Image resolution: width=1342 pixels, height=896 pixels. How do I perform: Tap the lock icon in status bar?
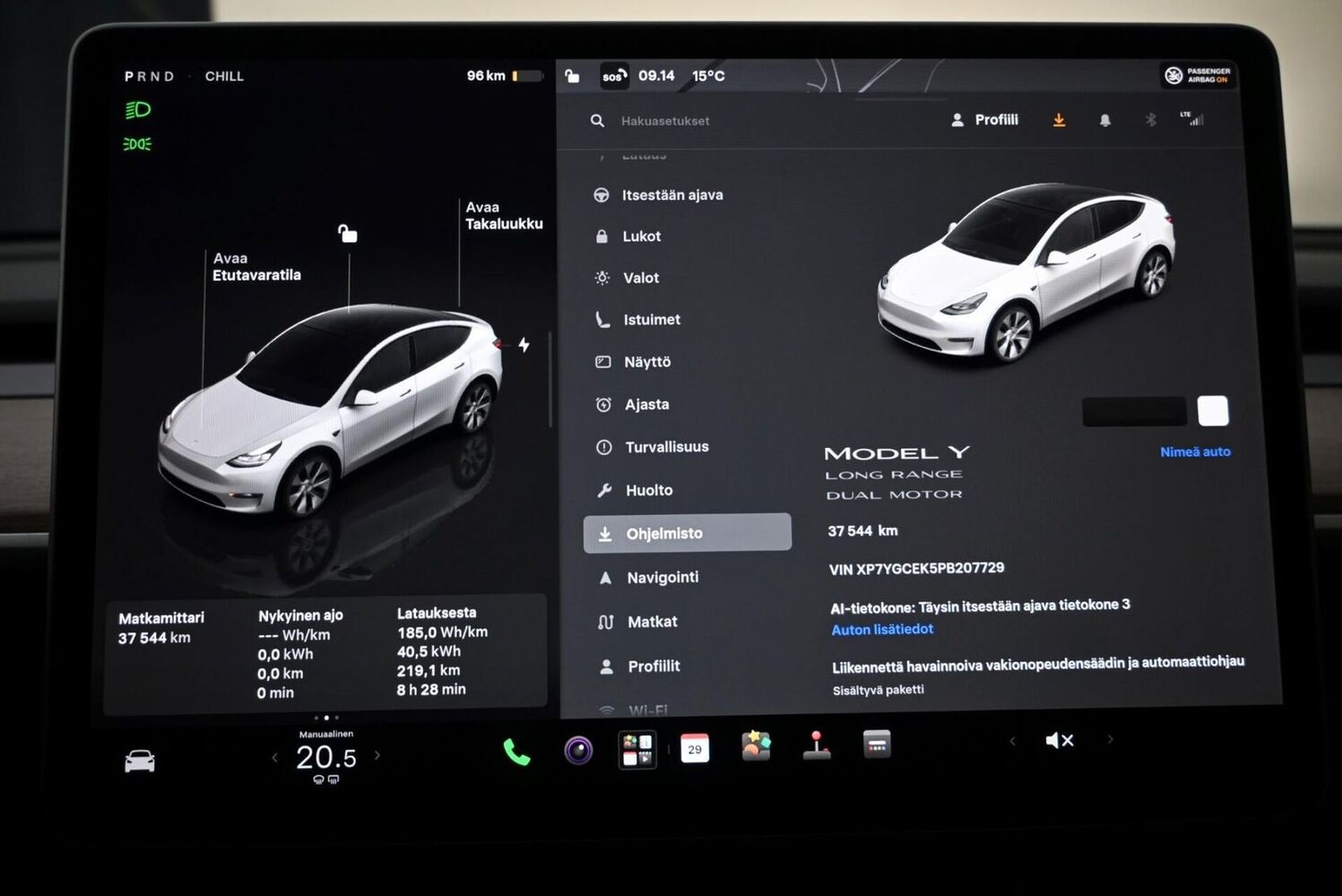[x=572, y=76]
